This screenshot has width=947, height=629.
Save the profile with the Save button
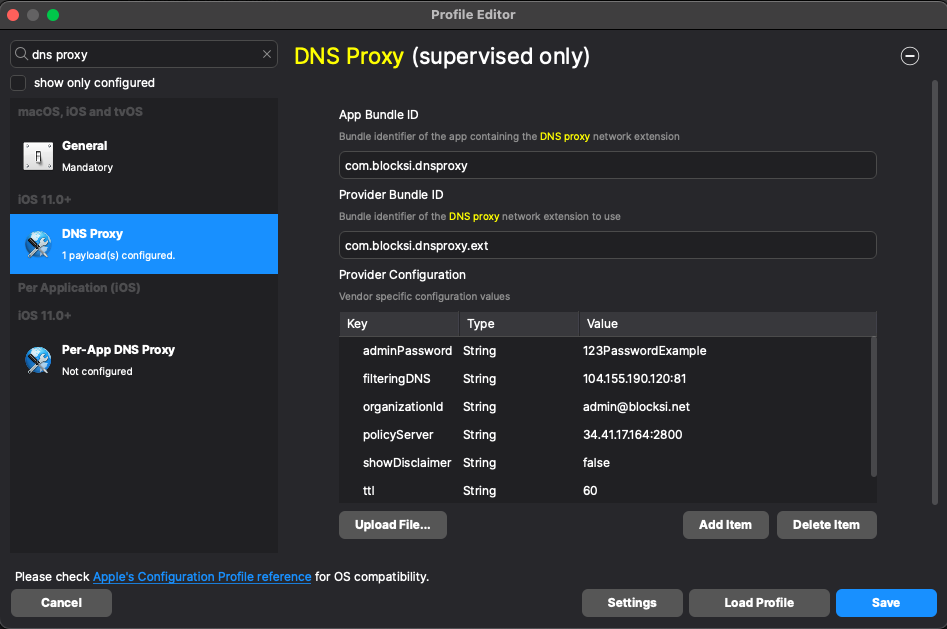click(886, 603)
